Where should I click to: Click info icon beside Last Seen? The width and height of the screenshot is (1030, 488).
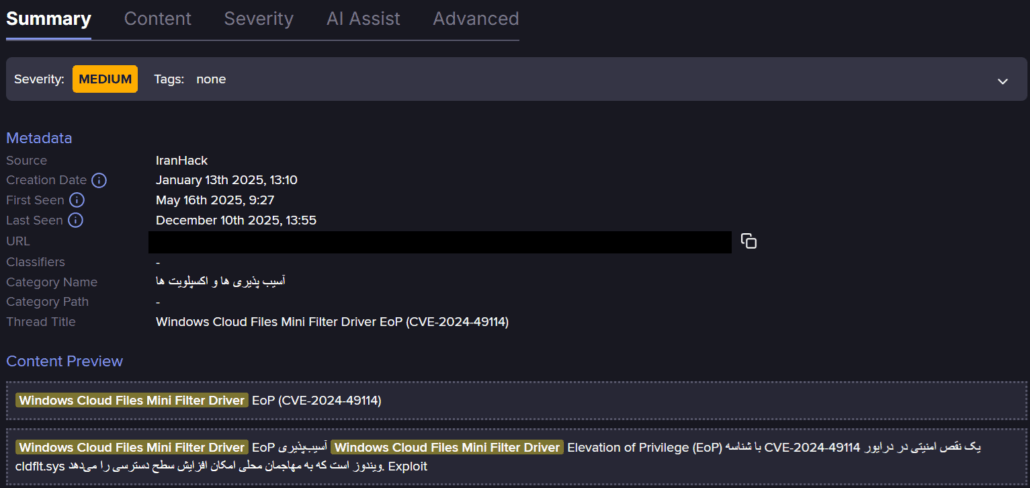tap(75, 221)
